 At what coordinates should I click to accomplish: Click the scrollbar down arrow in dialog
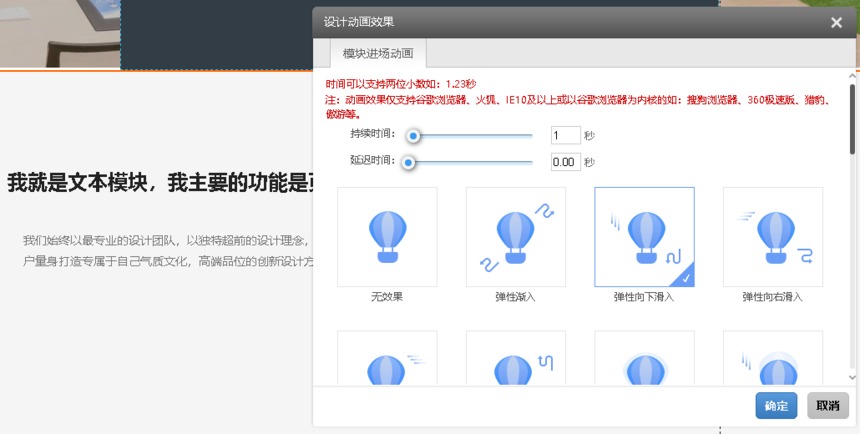[852, 377]
